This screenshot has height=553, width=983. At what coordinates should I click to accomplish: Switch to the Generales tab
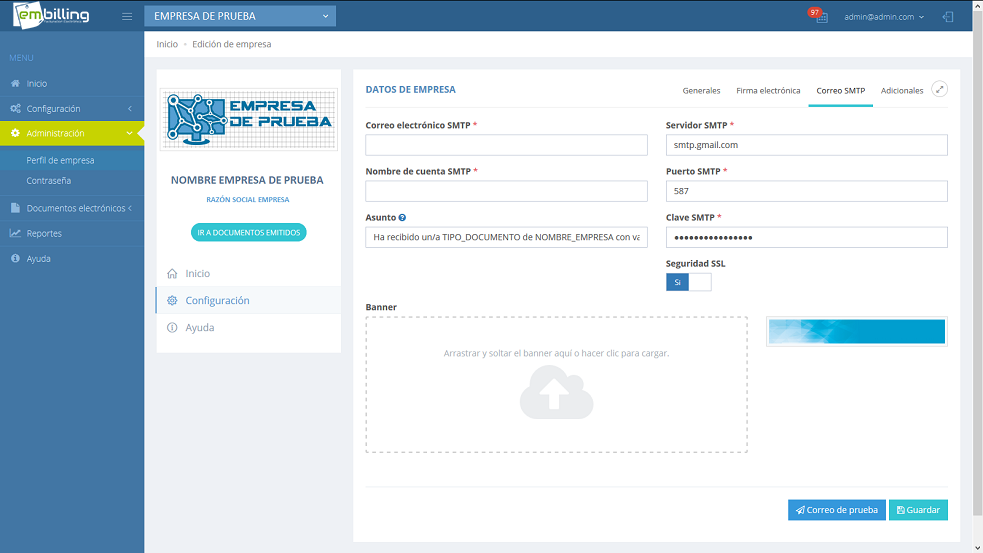[x=701, y=90]
